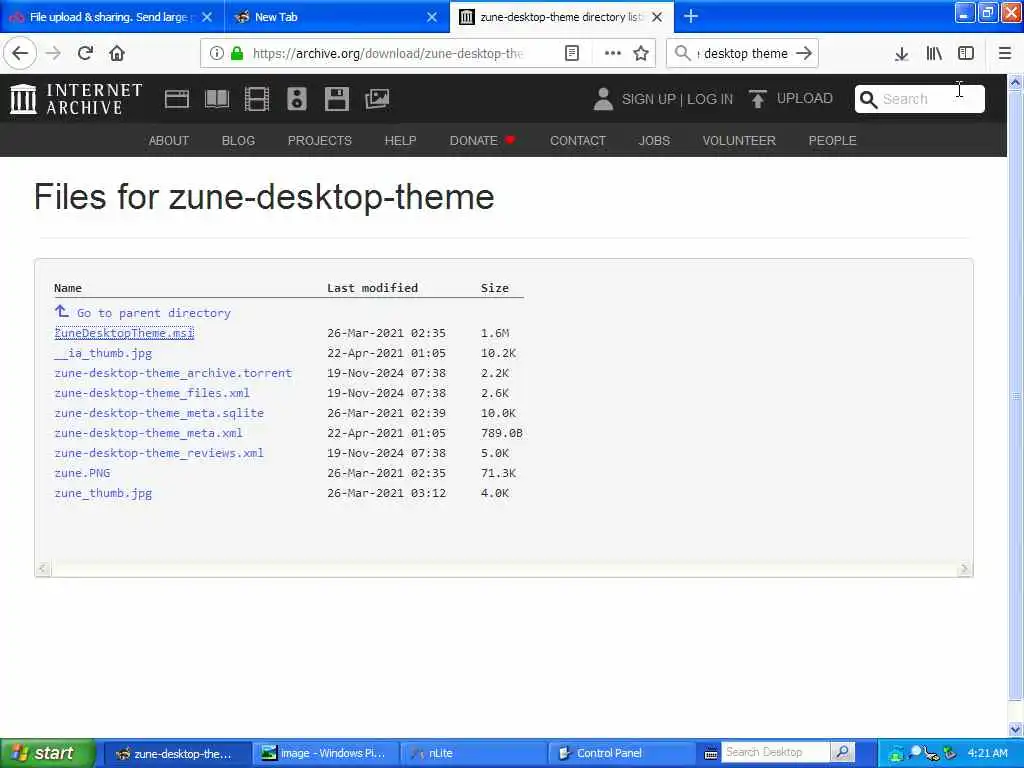Open the Web archive icon
This screenshot has width=1024, height=768.
tap(176, 99)
